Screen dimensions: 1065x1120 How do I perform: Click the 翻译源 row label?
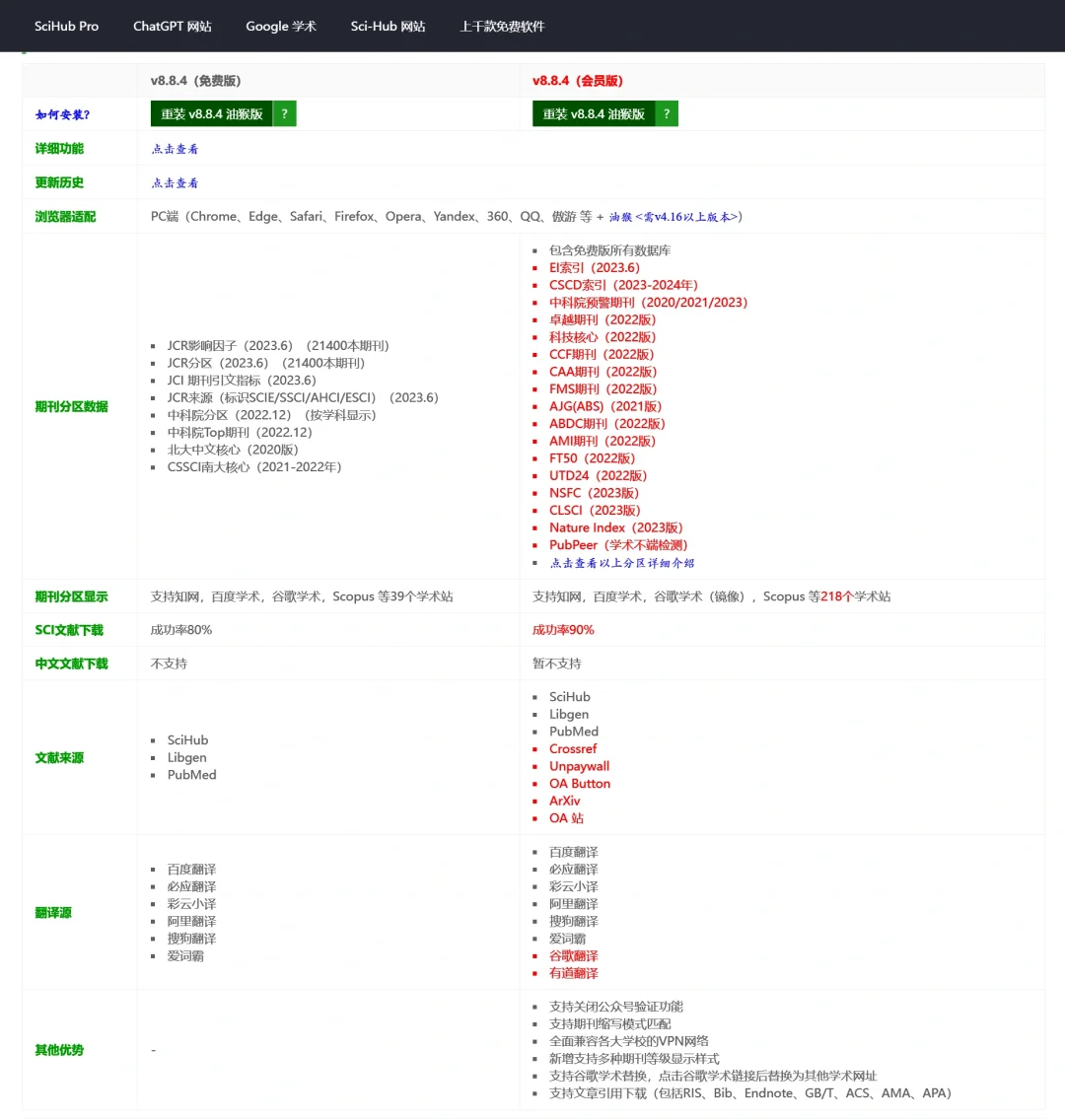[x=53, y=913]
